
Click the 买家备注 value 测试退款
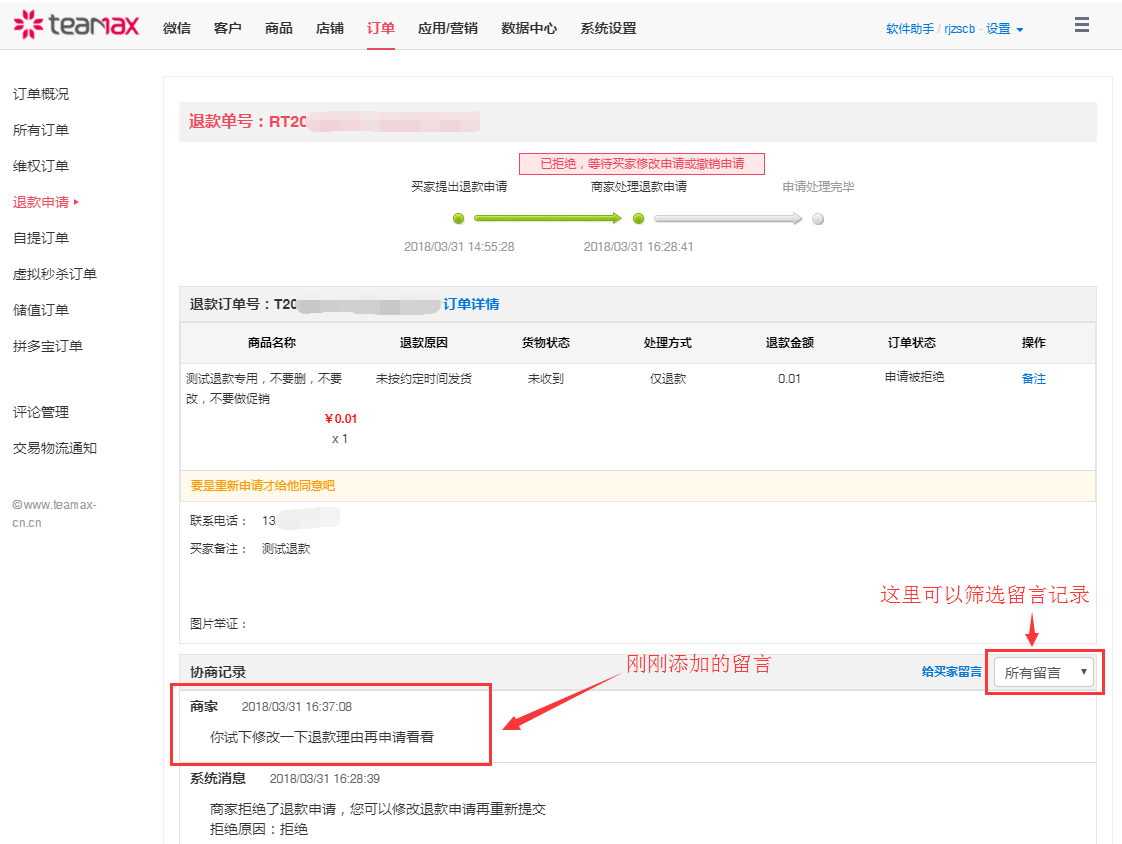tap(286, 548)
